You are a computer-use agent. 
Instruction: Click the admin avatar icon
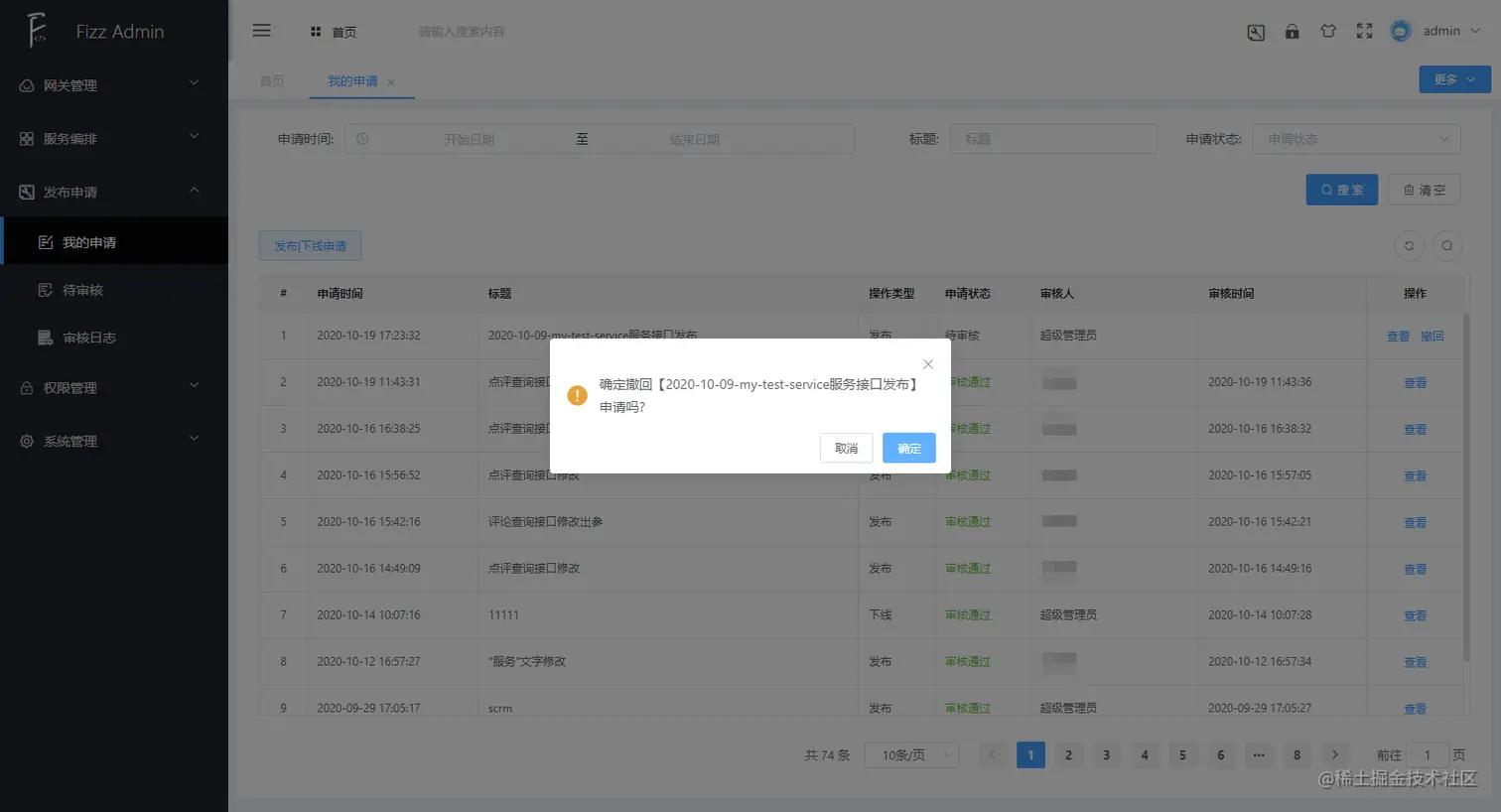coord(1401,31)
